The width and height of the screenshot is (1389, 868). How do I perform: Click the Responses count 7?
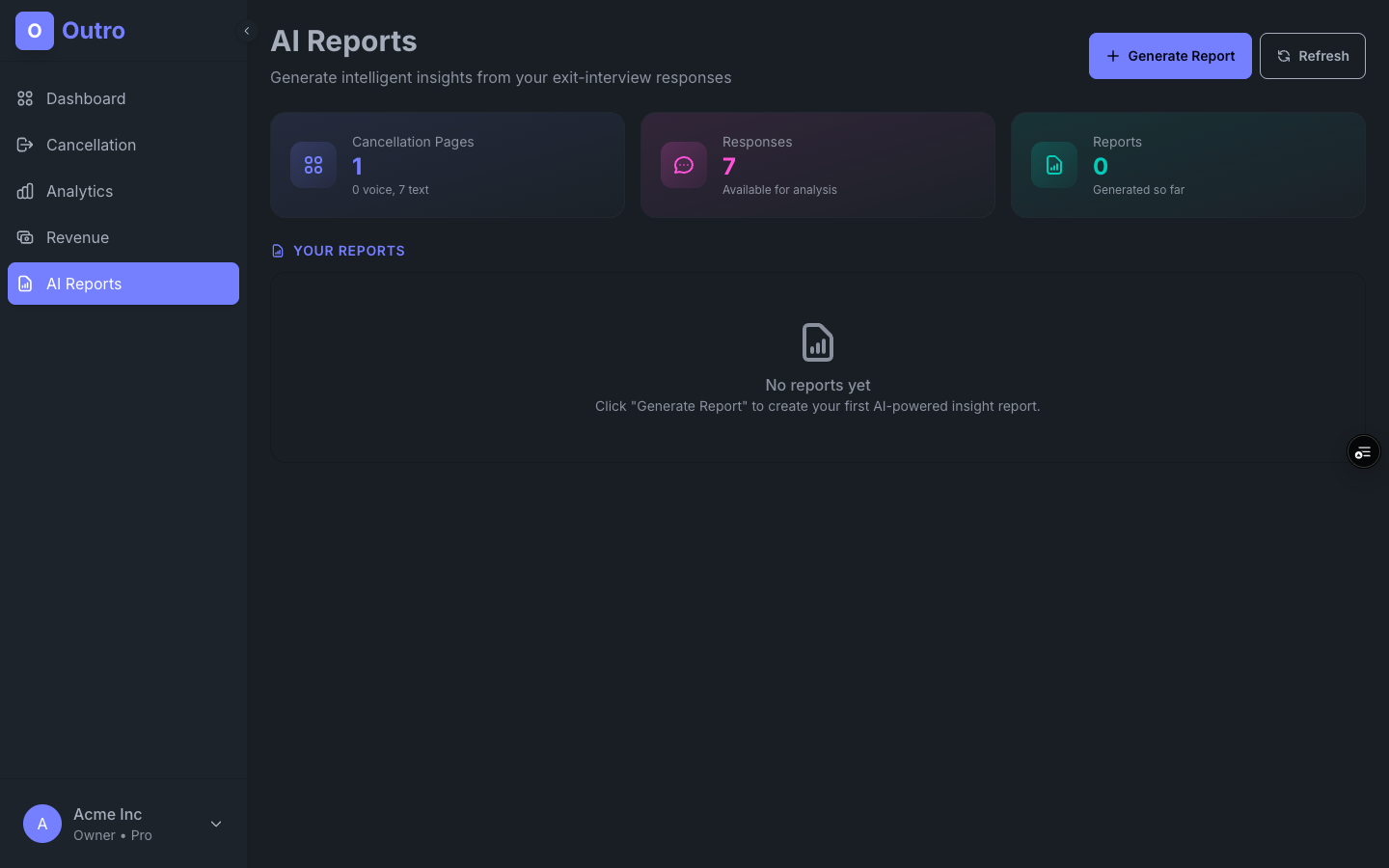click(x=729, y=166)
